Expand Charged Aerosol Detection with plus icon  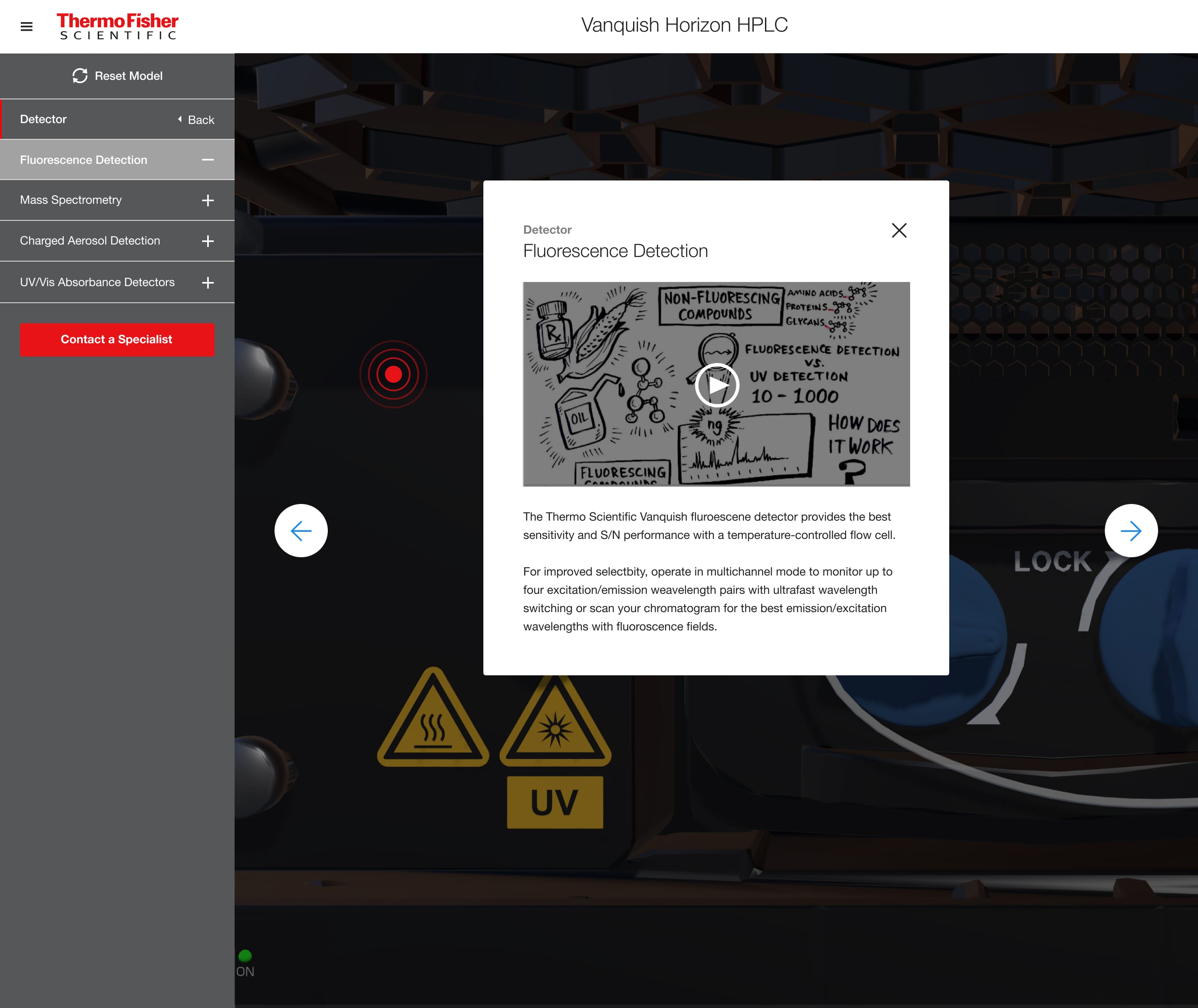[208, 241]
